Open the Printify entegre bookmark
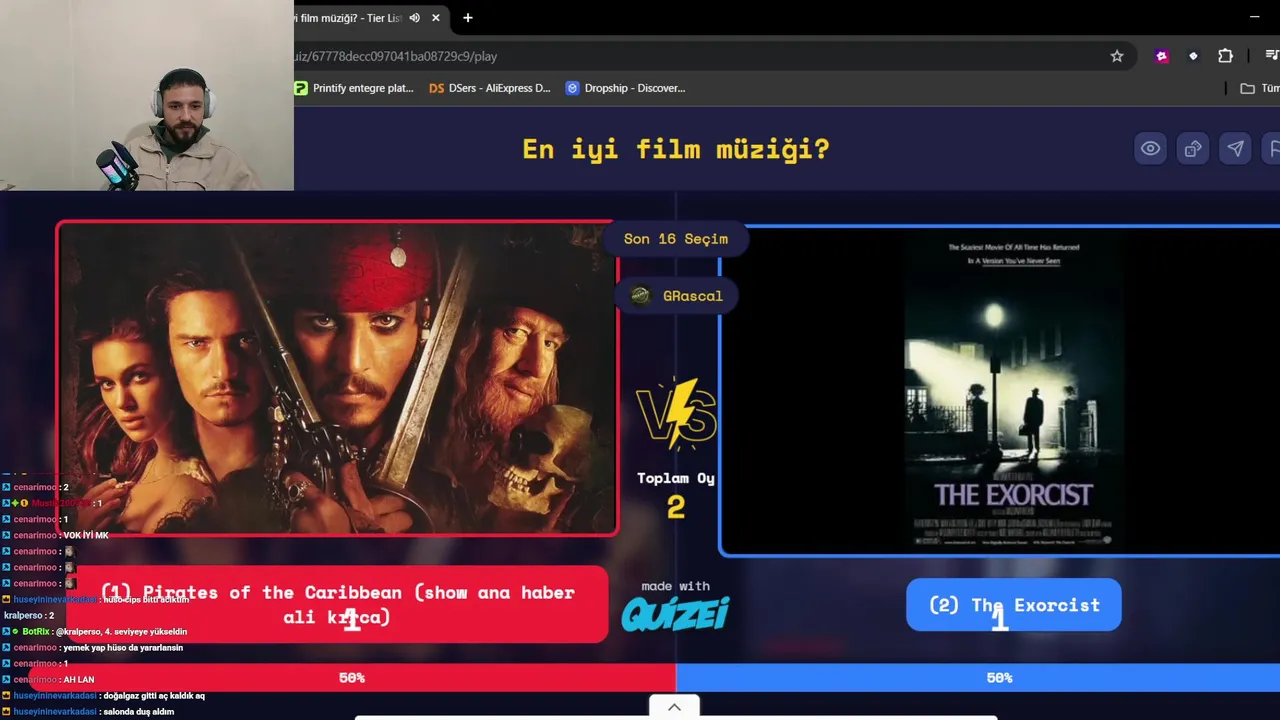 (x=354, y=88)
